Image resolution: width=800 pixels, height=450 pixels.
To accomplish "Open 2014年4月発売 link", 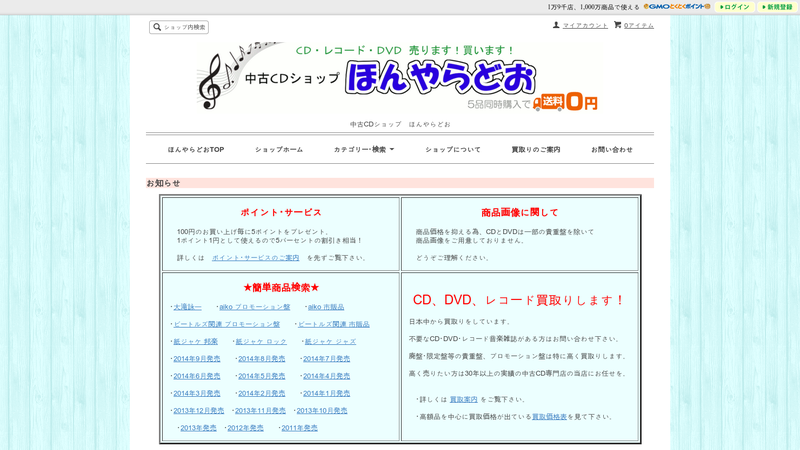I will pos(327,377).
